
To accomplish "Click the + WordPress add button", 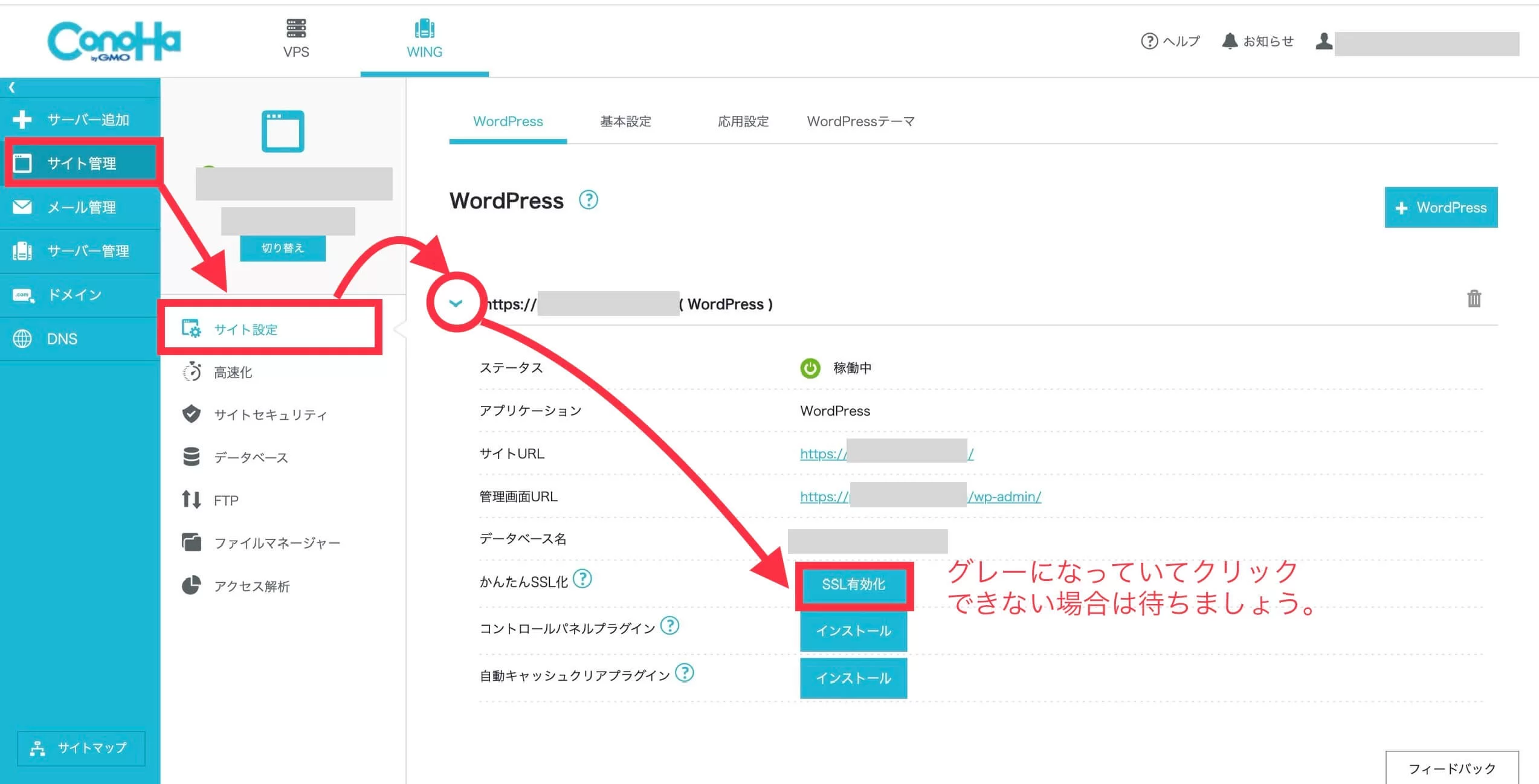I will [1441, 207].
